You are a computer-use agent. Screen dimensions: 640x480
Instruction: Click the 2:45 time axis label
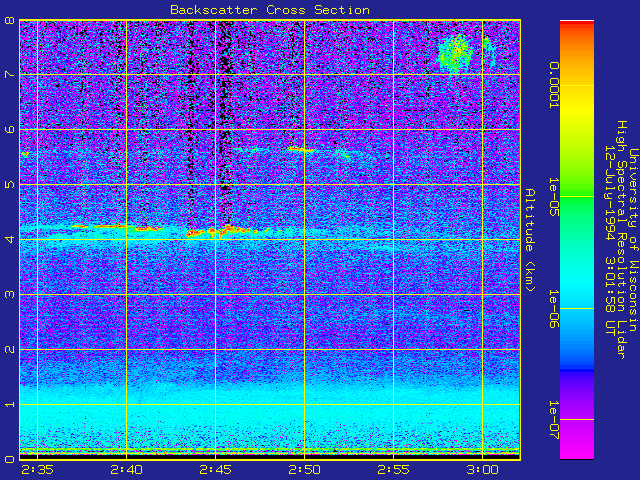pos(216,470)
